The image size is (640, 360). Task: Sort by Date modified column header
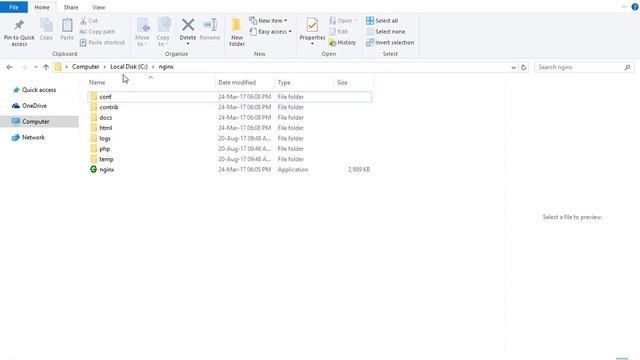click(237, 82)
